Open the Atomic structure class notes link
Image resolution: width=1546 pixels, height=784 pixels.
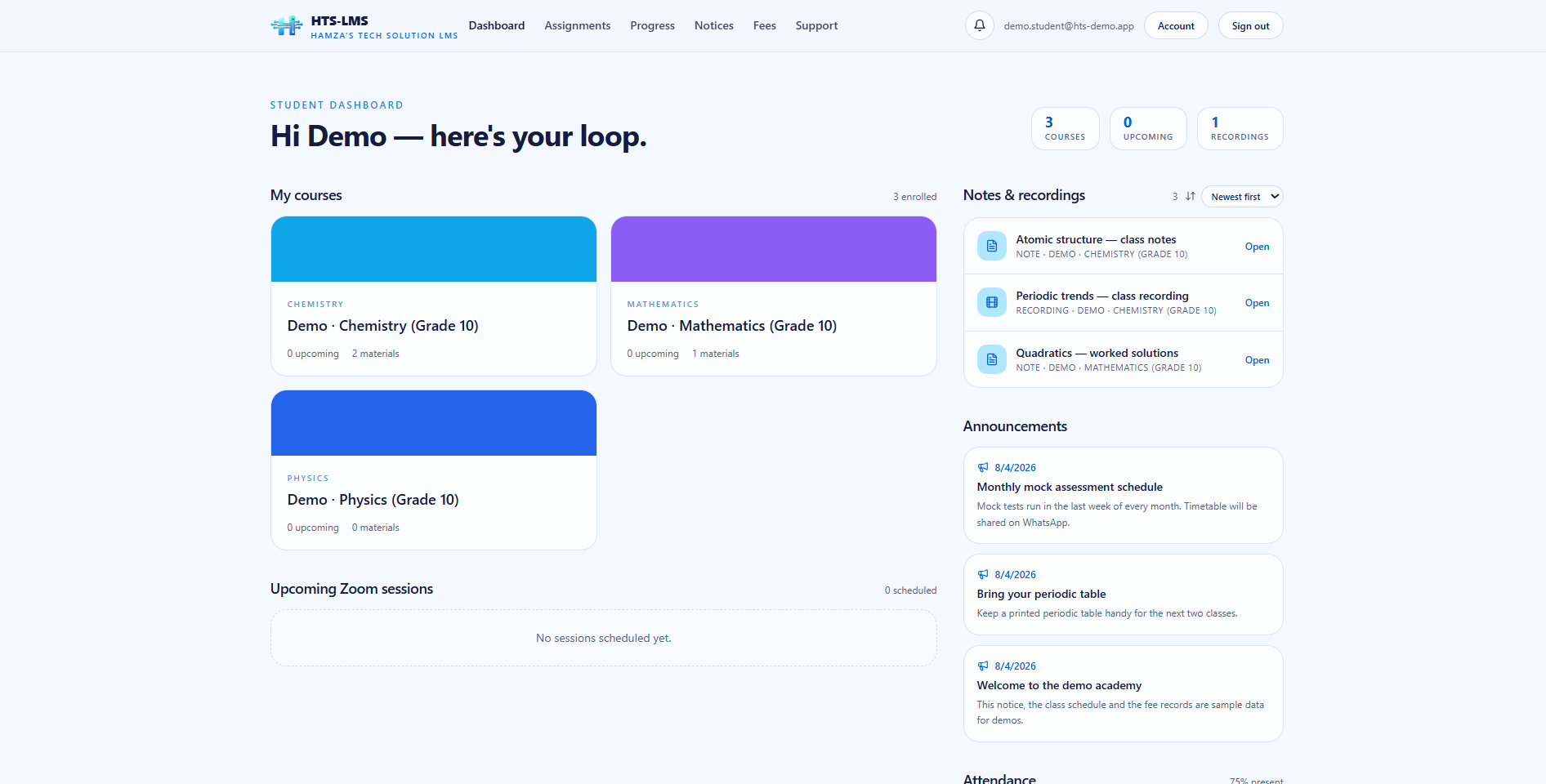(x=1257, y=247)
